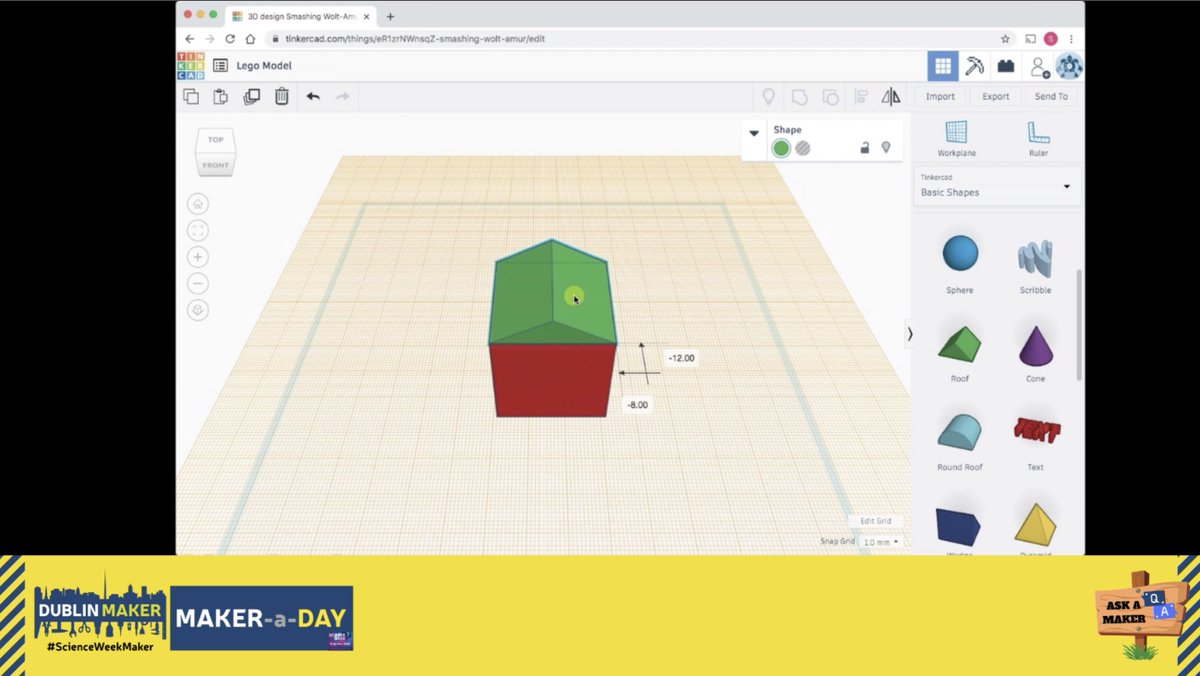Click the red box shape on workplane
Image resolution: width=1200 pixels, height=676 pixels.
553,381
